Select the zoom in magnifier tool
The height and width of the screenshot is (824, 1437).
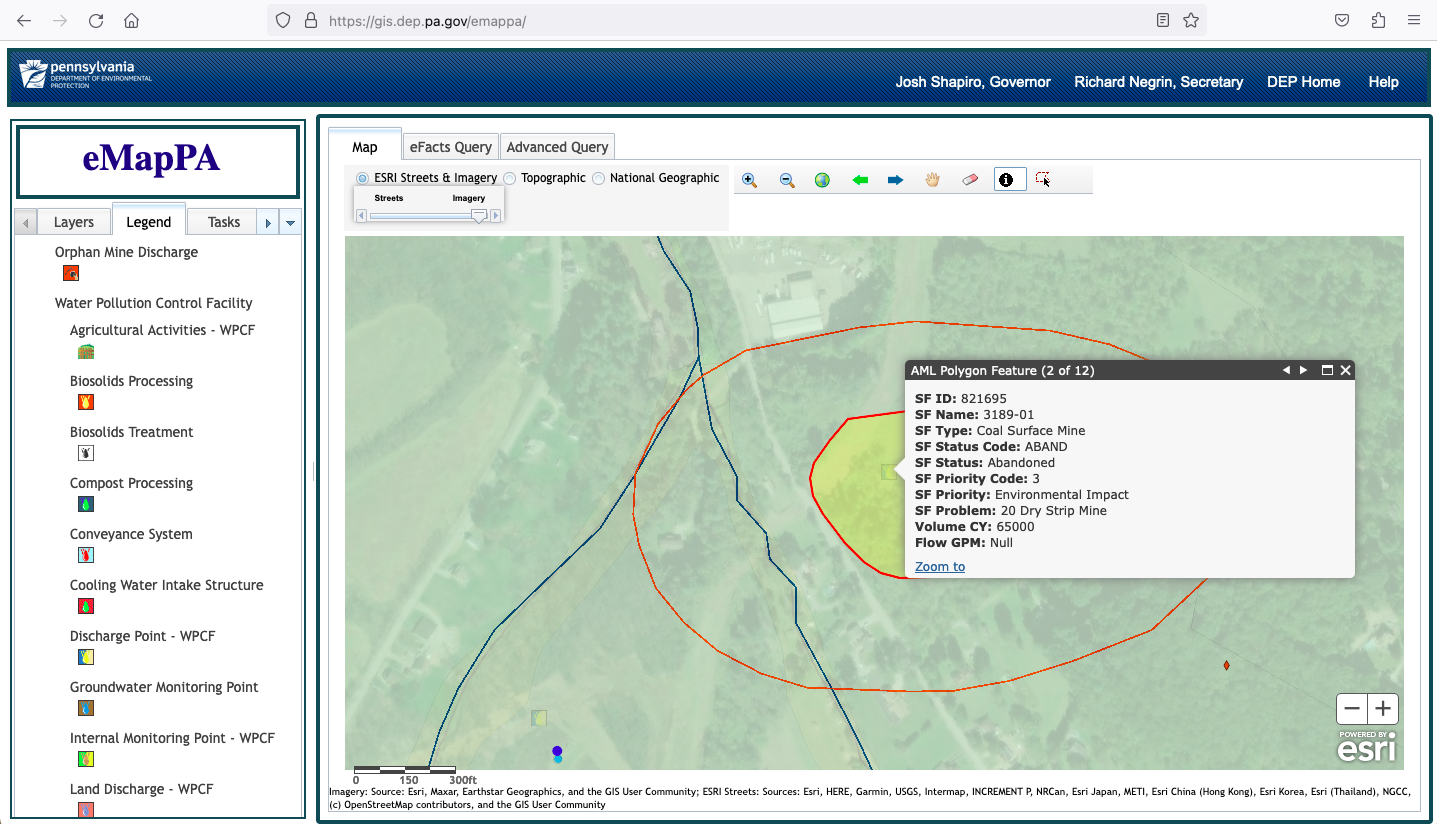point(749,180)
